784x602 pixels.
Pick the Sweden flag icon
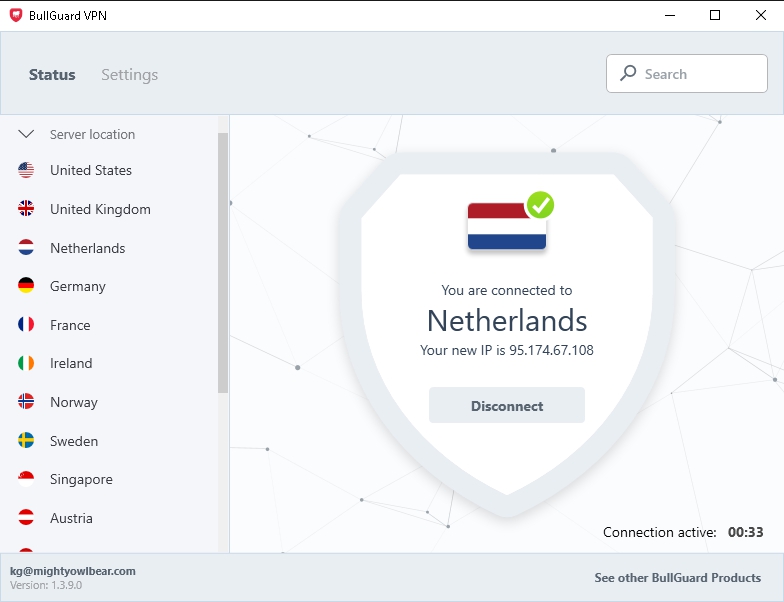pos(26,441)
